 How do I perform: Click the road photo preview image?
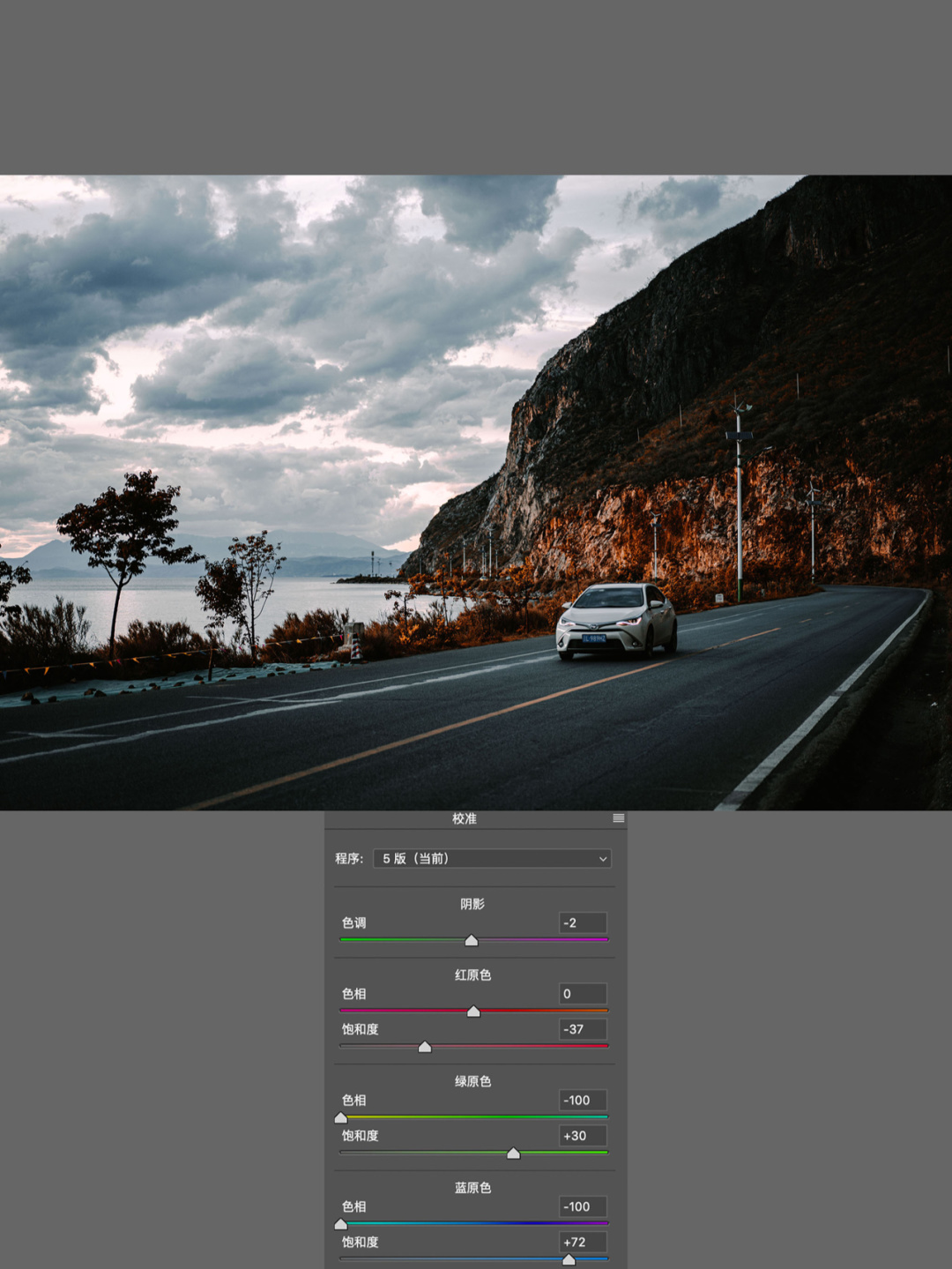pos(476,492)
